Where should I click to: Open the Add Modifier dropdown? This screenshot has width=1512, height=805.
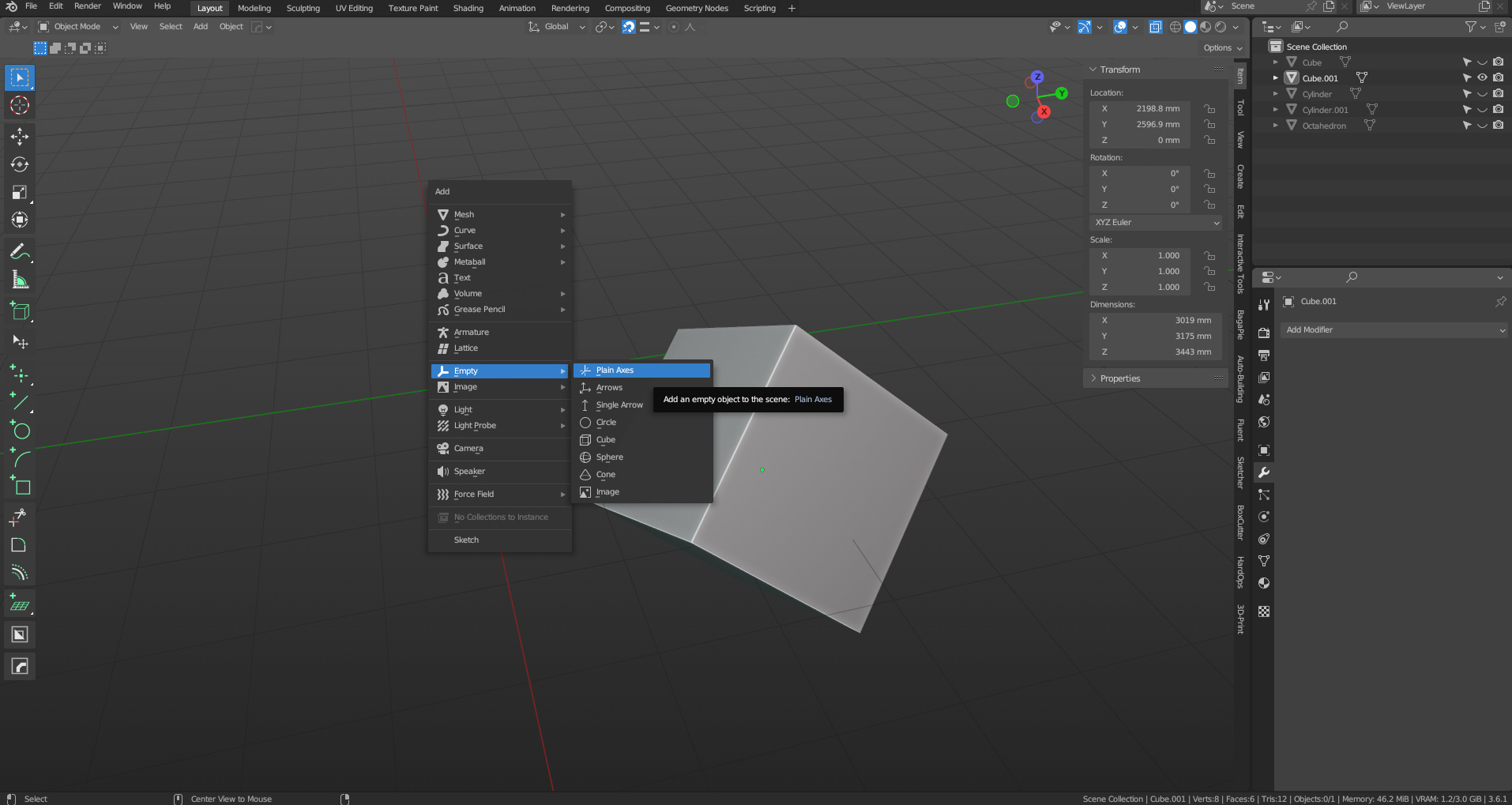(x=1394, y=330)
